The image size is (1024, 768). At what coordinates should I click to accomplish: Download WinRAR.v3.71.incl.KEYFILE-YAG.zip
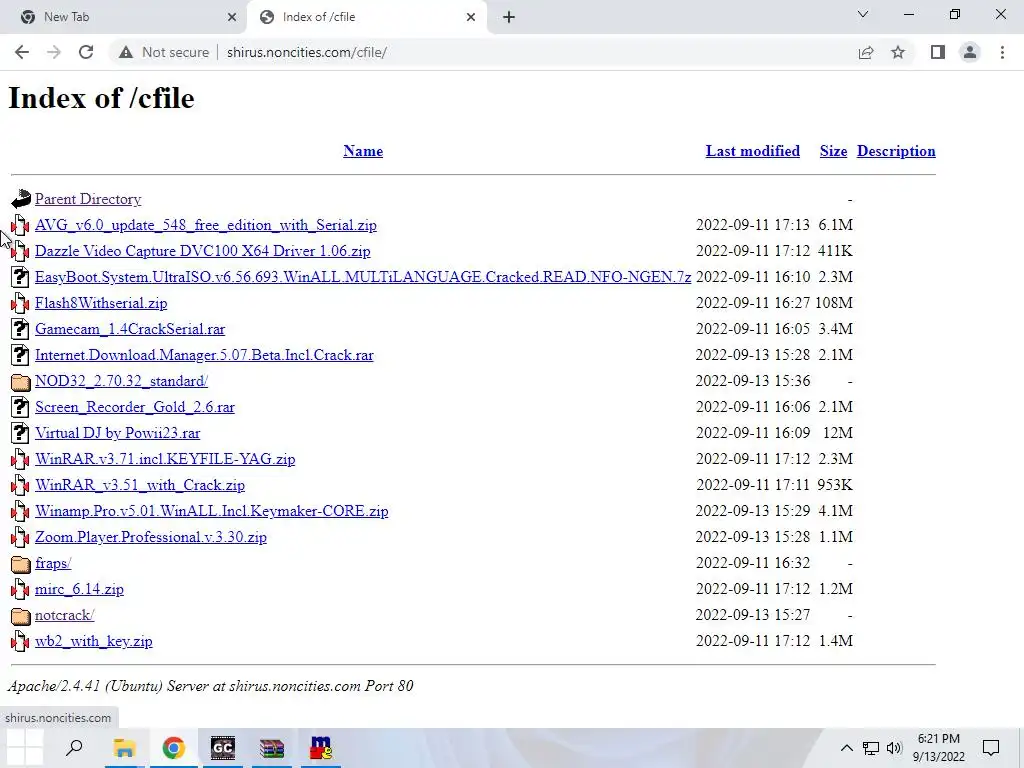coord(165,459)
